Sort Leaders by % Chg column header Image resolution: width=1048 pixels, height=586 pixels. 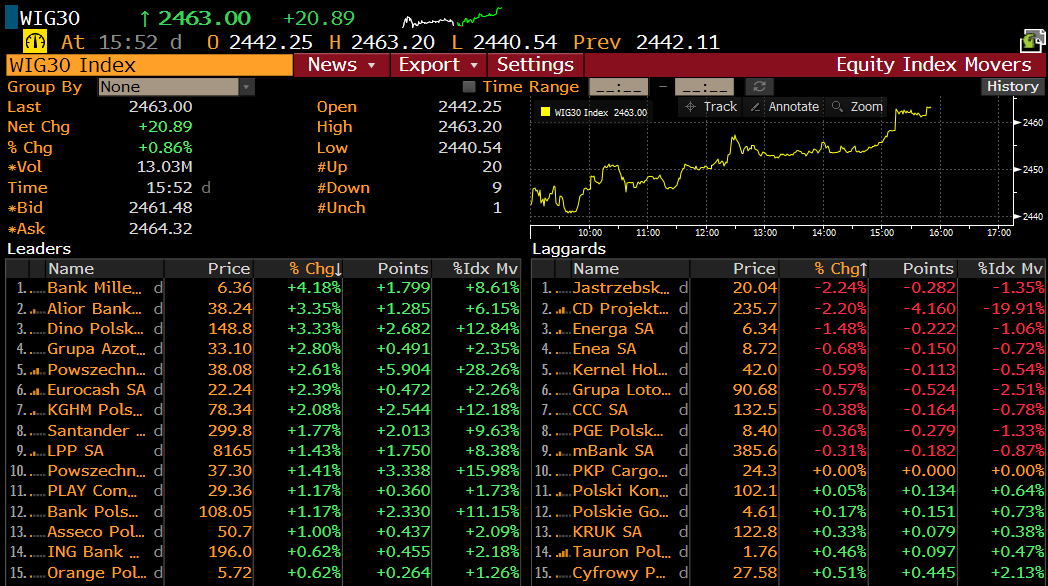click(315, 269)
